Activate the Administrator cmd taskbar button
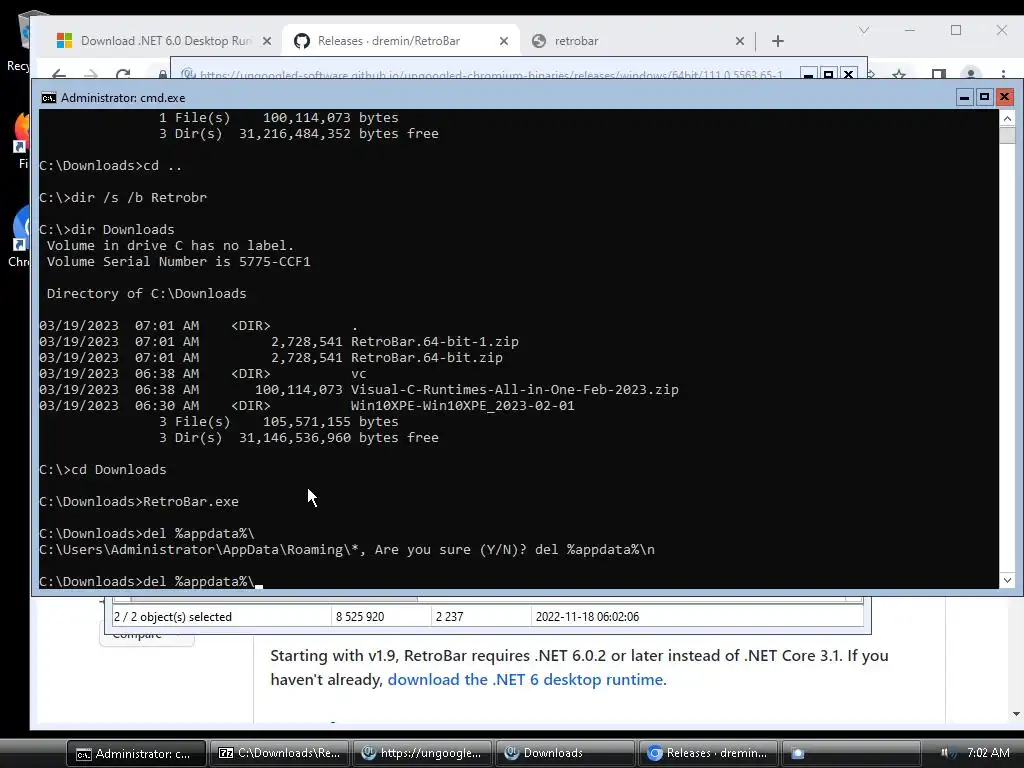 click(136, 753)
